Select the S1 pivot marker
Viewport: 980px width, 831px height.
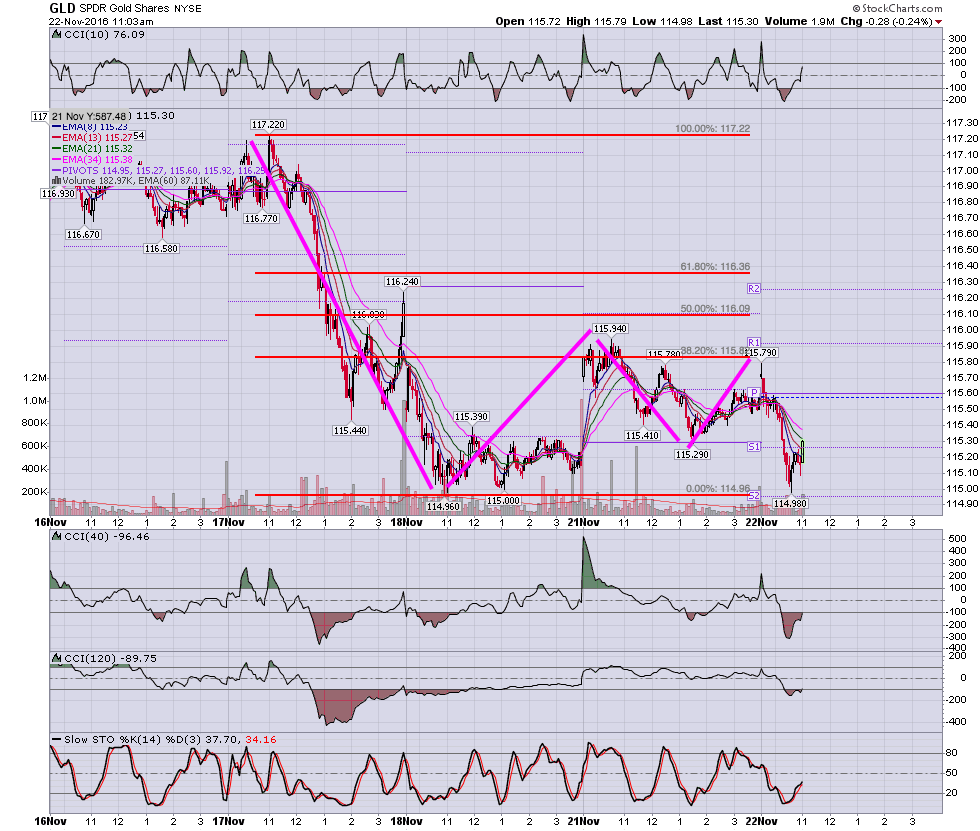tap(754, 447)
